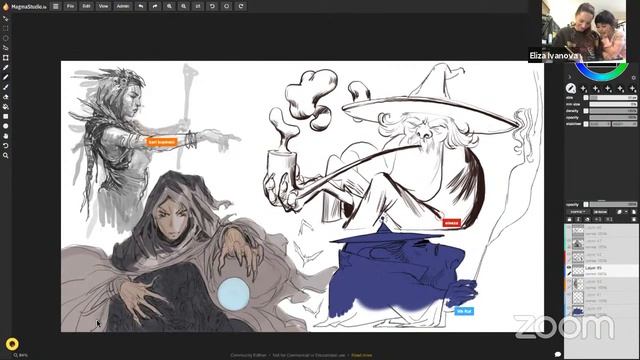
Task: Open the View menu
Action: click(x=104, y=7)
